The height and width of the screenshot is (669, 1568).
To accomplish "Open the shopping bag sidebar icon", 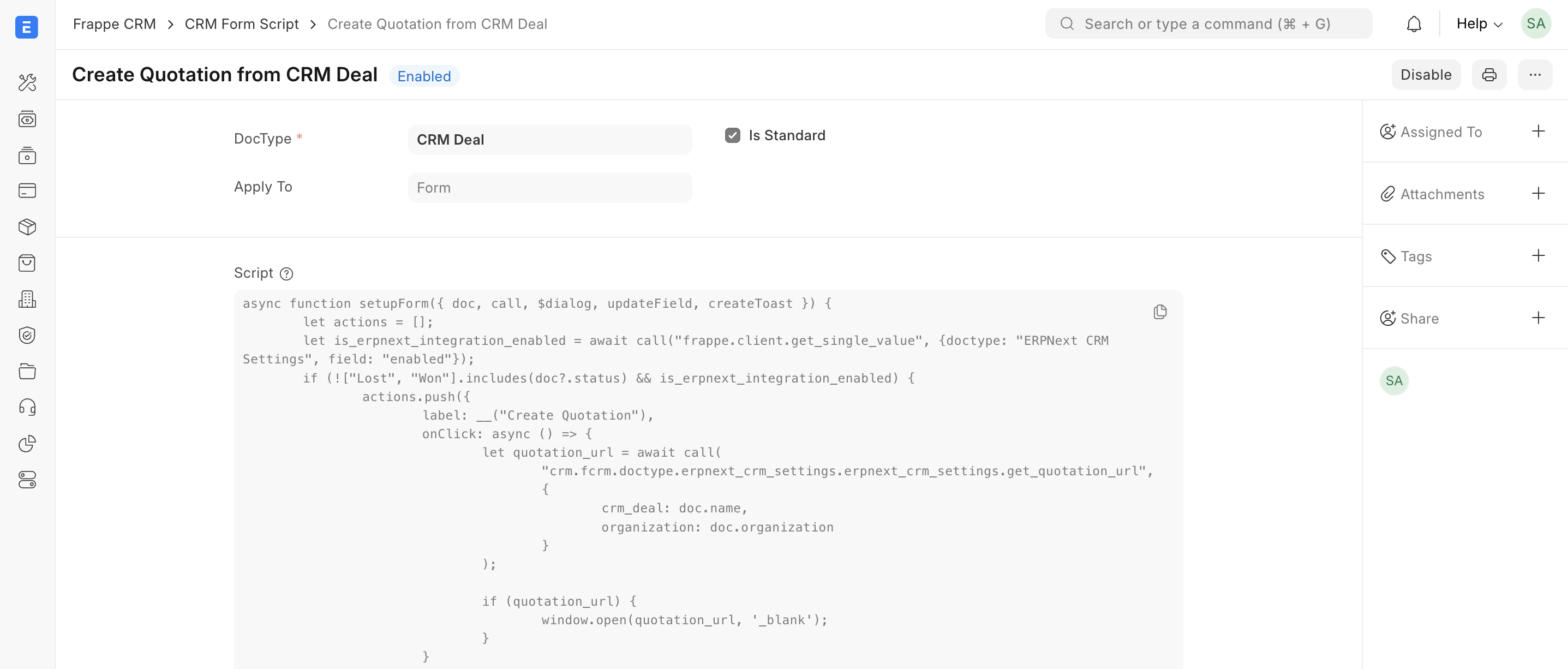I will (x=27, y=263).
